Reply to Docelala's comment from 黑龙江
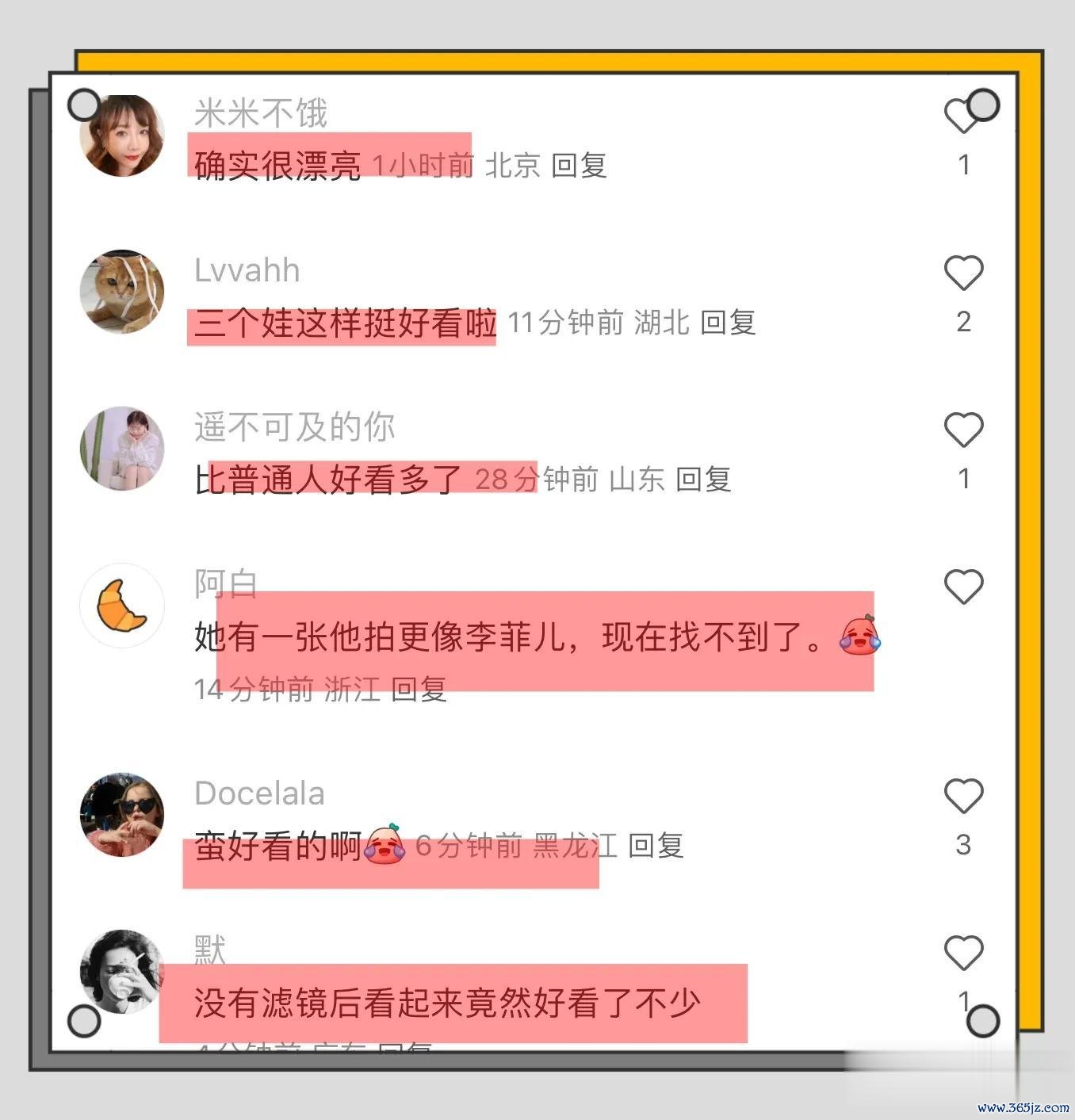 coord(656,846)
